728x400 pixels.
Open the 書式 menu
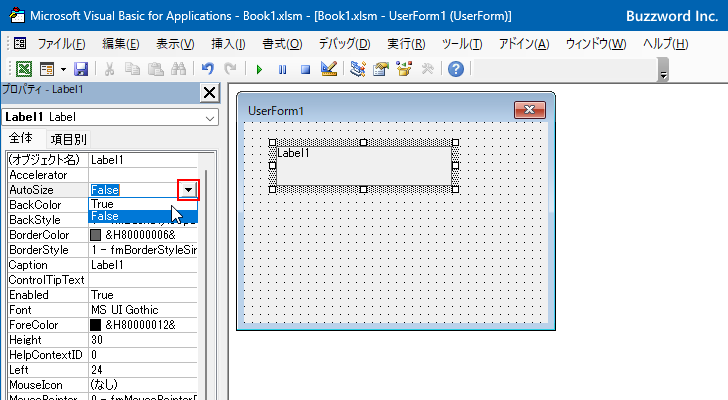282,44
